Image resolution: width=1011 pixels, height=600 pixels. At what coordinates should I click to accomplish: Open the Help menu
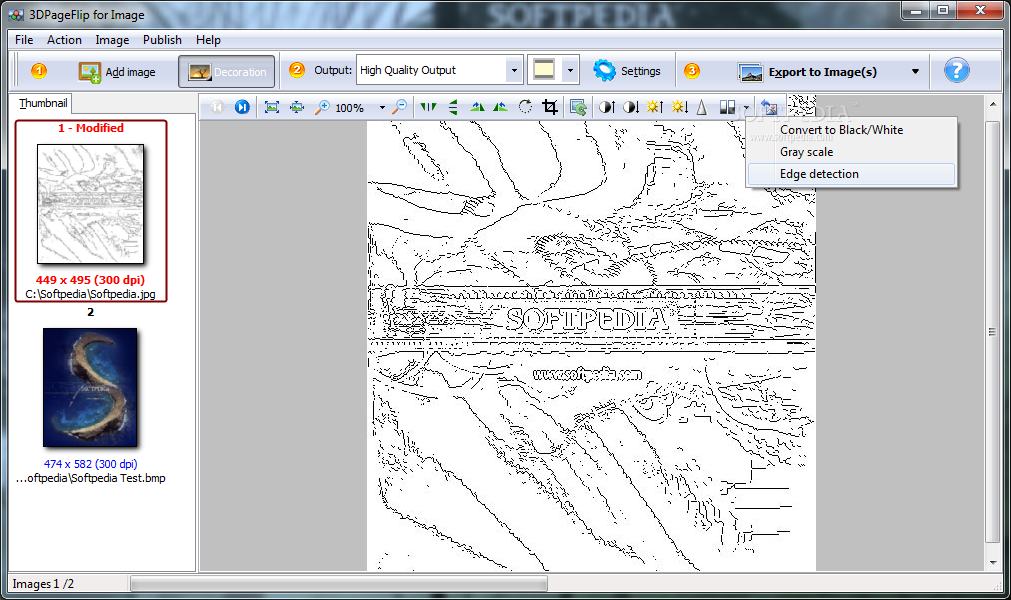click(x=208, y=40)
